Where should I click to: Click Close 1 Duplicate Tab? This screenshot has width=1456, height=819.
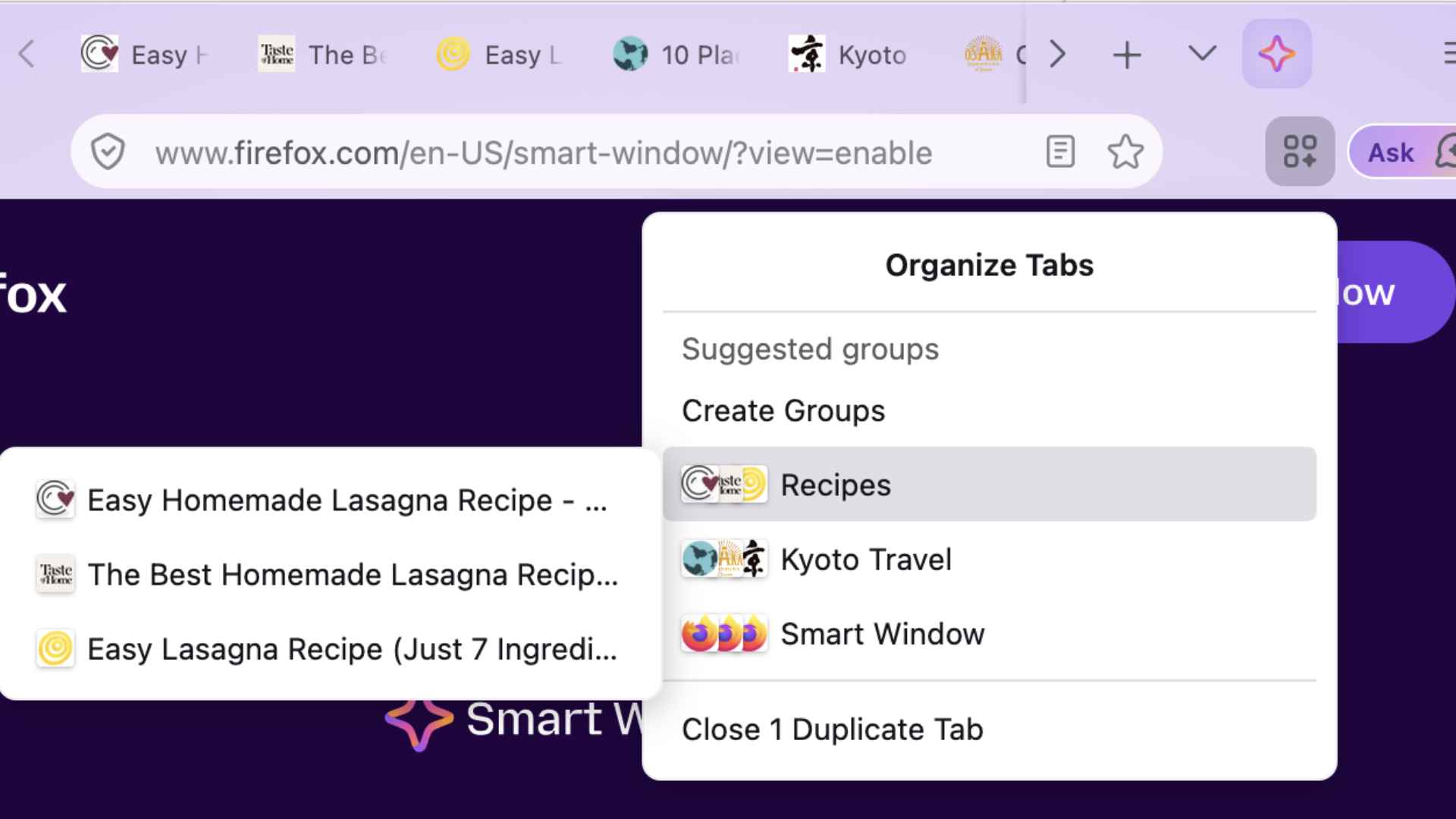pos(833,730)
